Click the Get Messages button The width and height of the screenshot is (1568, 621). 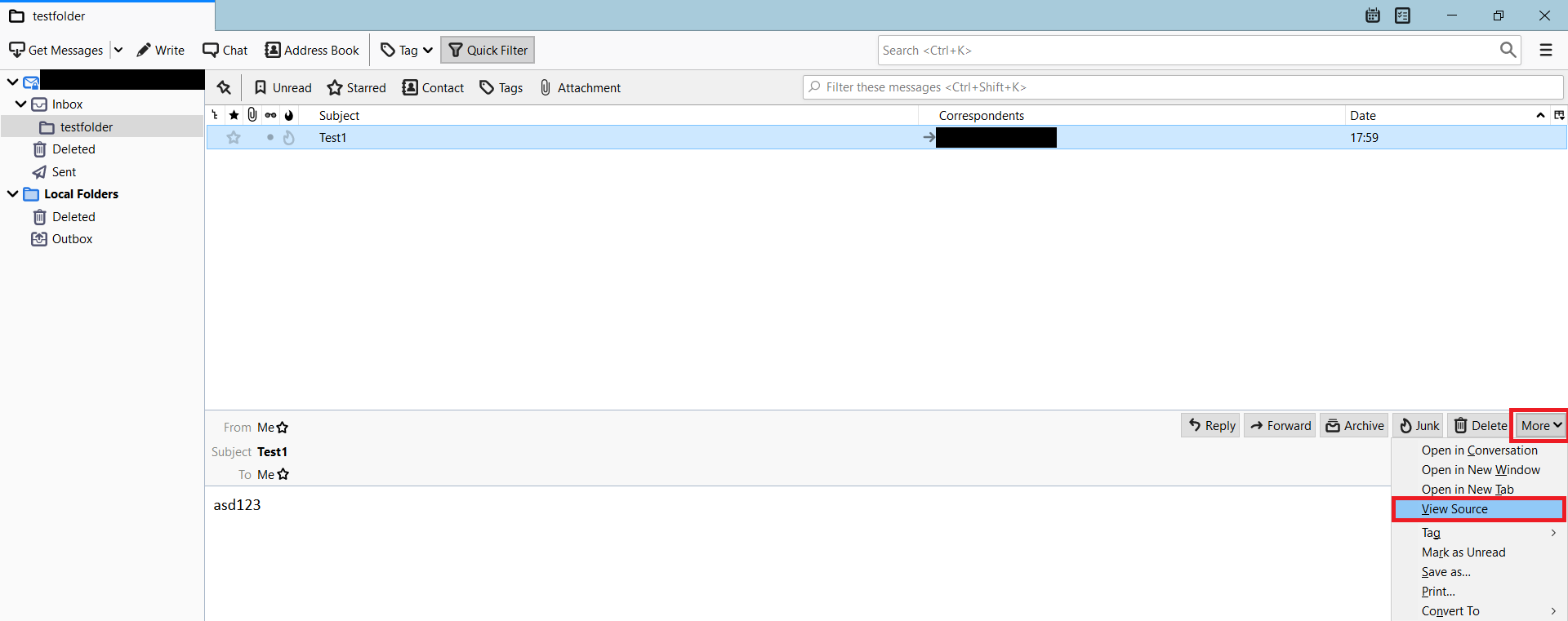pos(56,50)
